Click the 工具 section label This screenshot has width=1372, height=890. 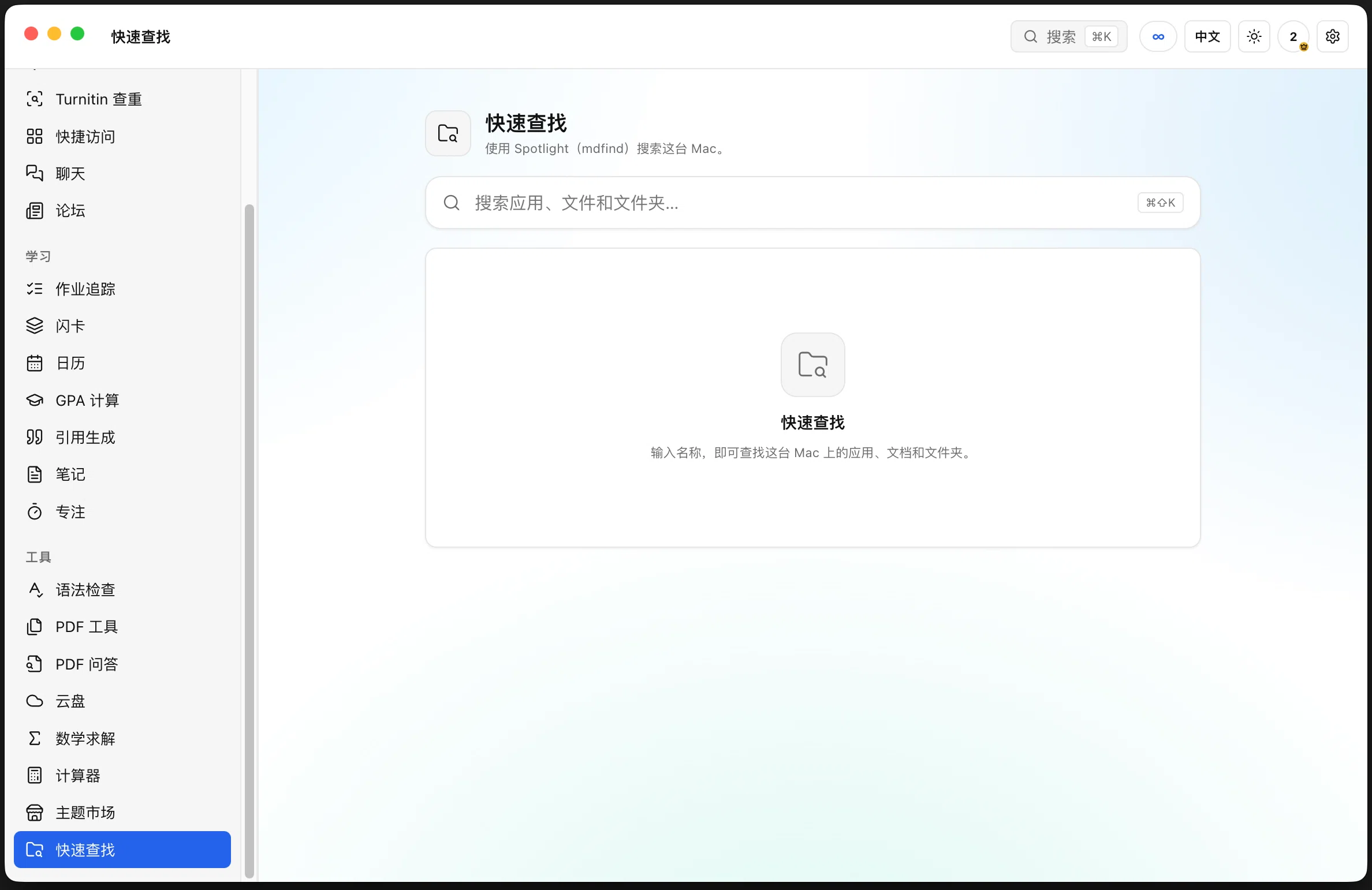pyautogui.click(x=38, y=557)
